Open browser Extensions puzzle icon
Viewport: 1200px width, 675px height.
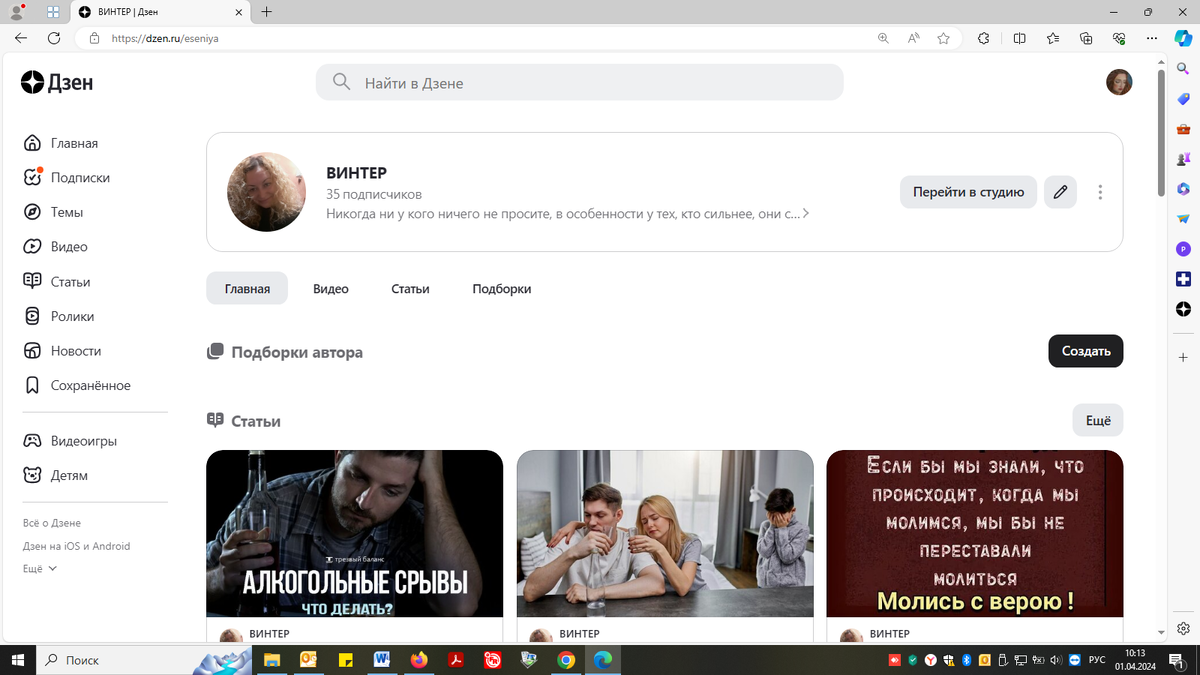click(x=984, y=38)
